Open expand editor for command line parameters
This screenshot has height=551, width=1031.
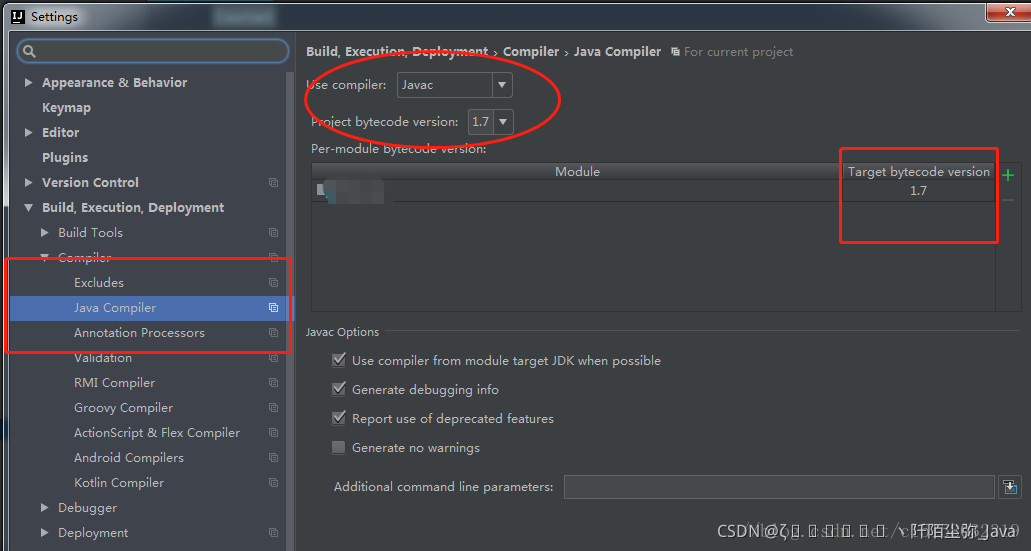1010,487
